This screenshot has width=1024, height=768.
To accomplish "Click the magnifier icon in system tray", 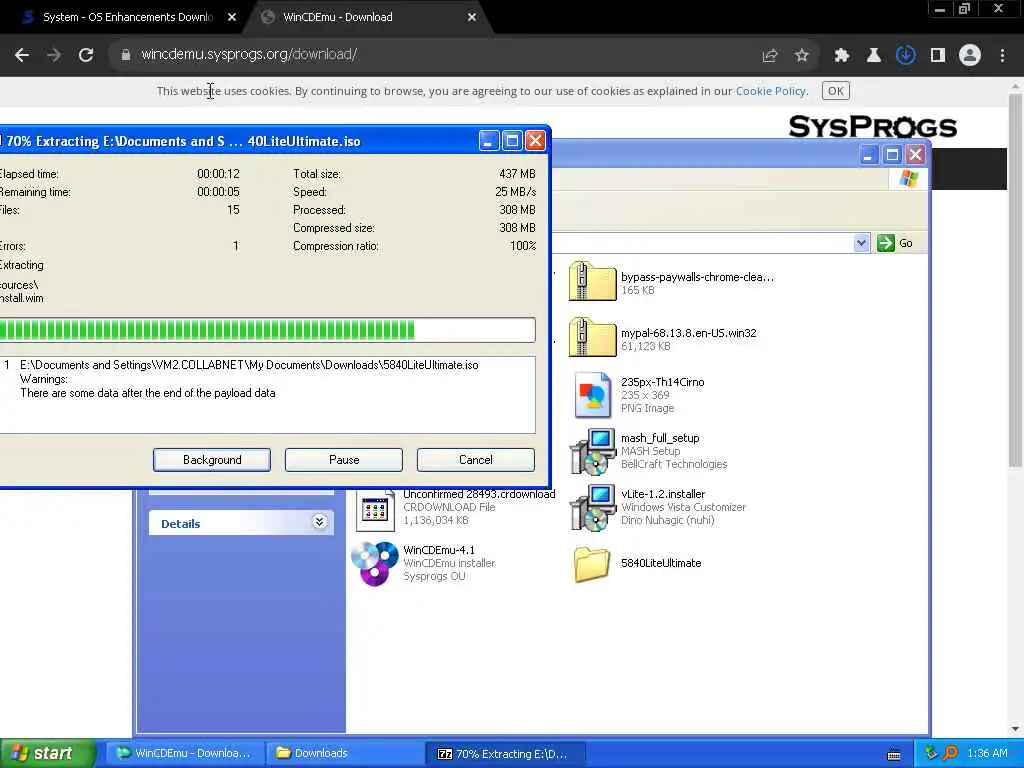I will (950, 753).
